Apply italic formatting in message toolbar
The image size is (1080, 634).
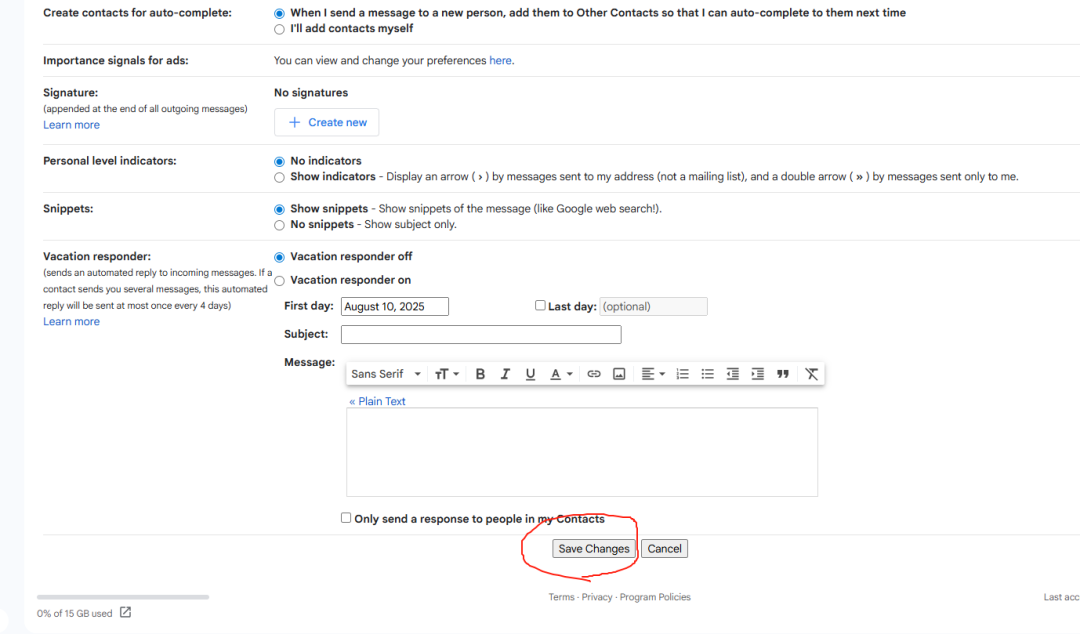pos(505,374)
